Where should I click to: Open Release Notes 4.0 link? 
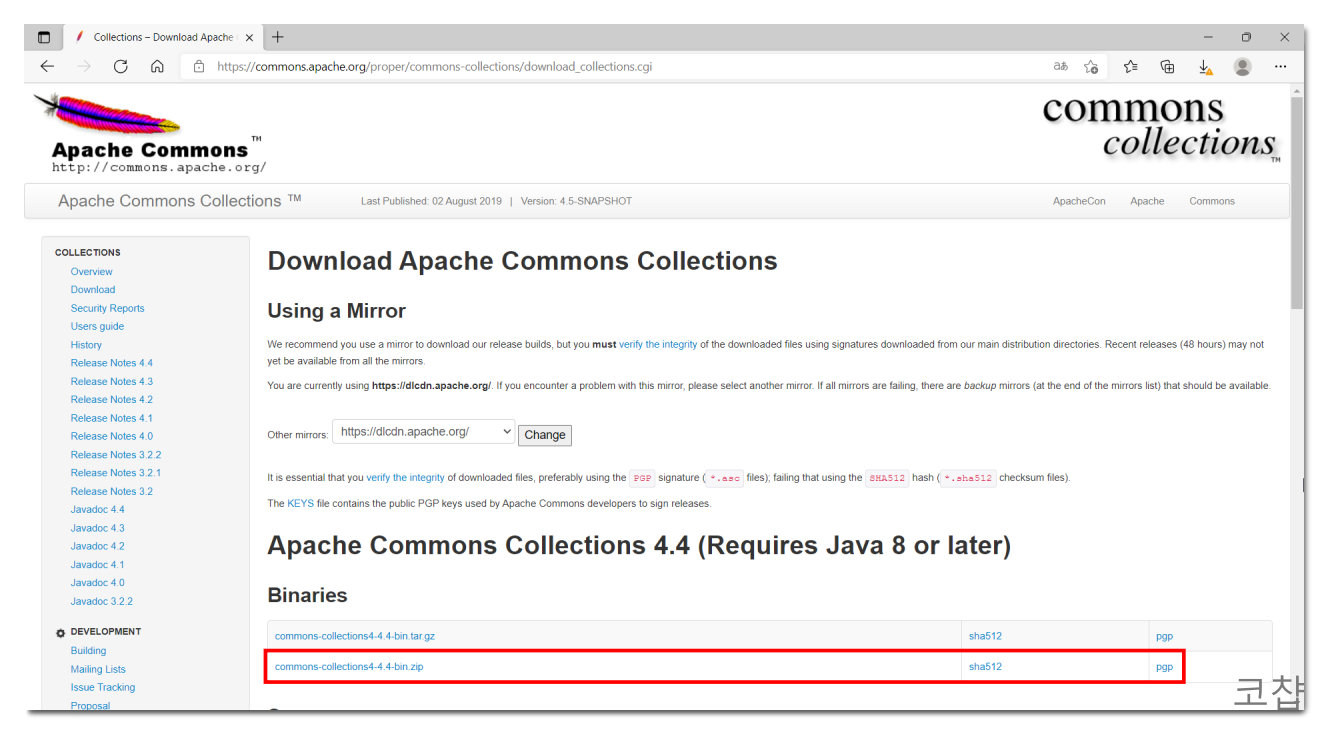point(112,436)
